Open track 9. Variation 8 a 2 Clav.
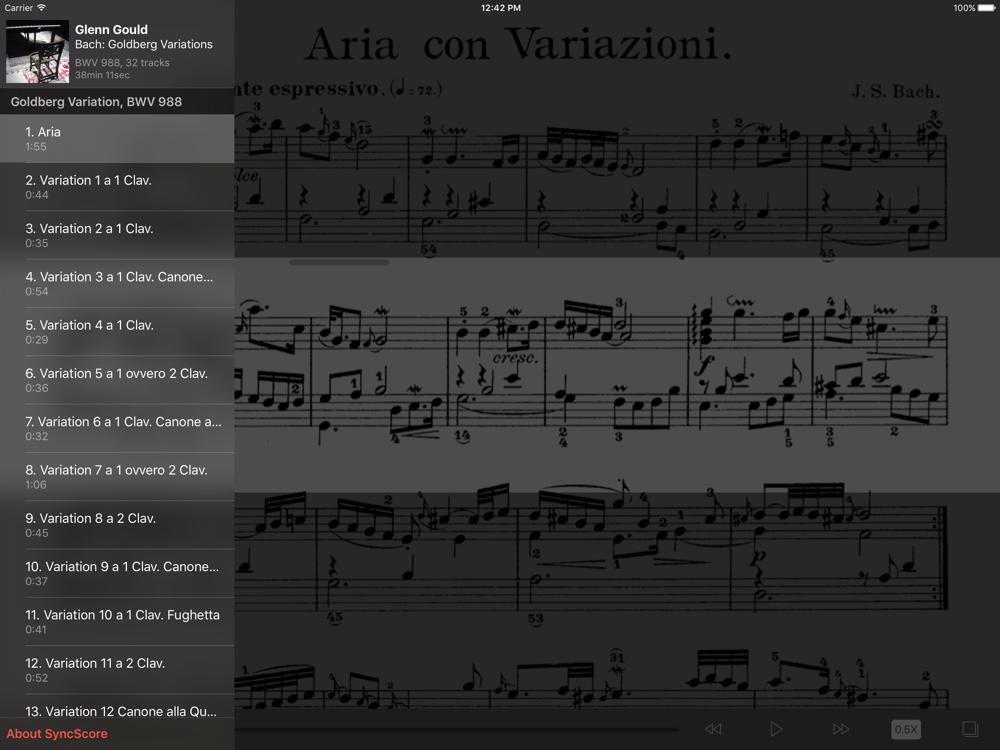This screenshot has height=750, width=1000. click(117, 525)
